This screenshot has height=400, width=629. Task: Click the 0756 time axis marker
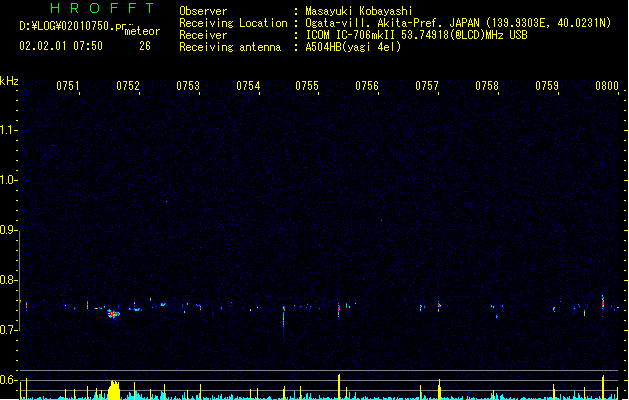tap(367, 86)
